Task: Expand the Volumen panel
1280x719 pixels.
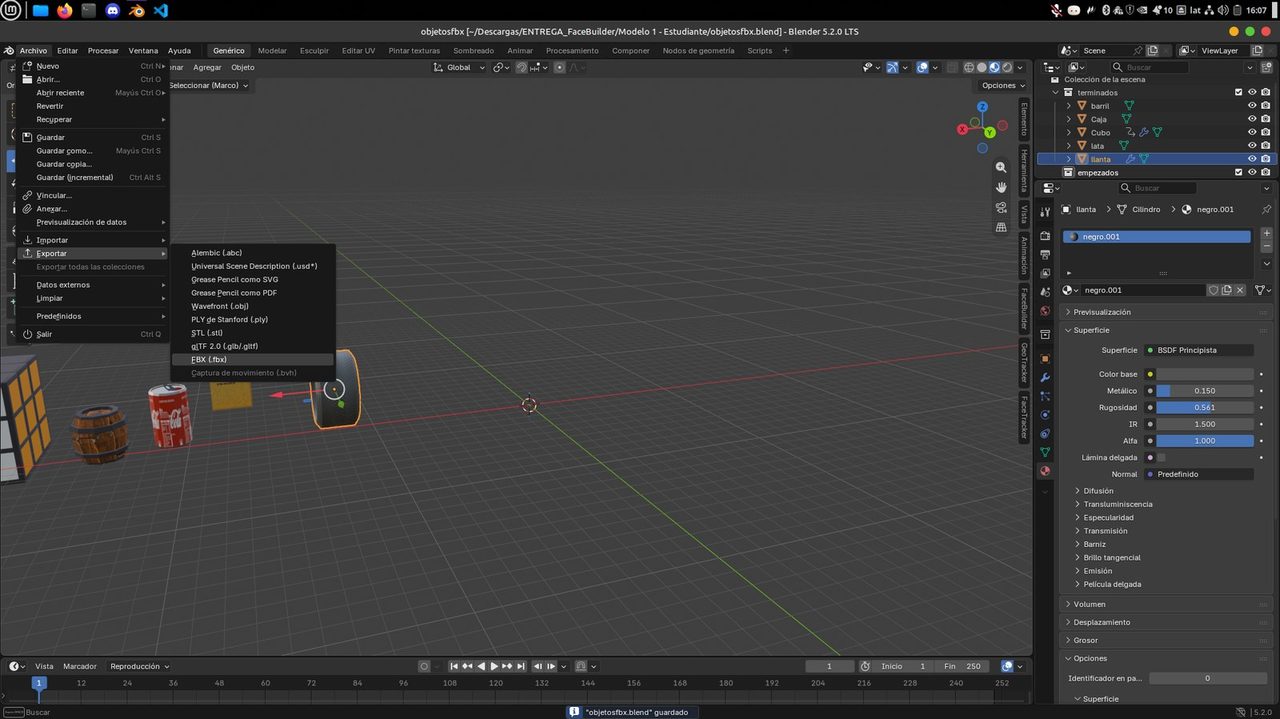Action: [1166, 604]
